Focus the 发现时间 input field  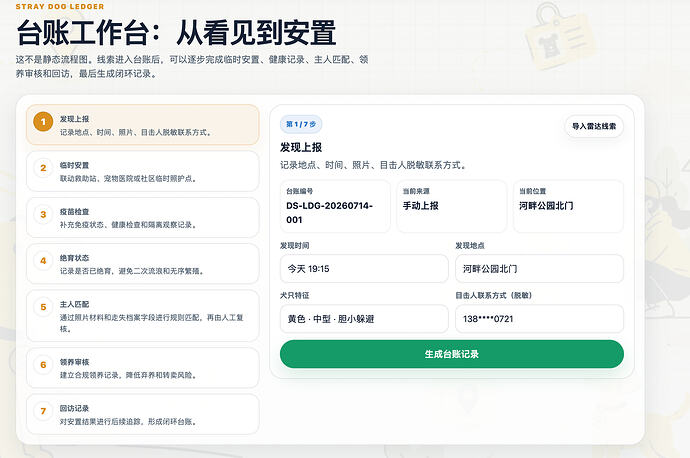[364, 268]
